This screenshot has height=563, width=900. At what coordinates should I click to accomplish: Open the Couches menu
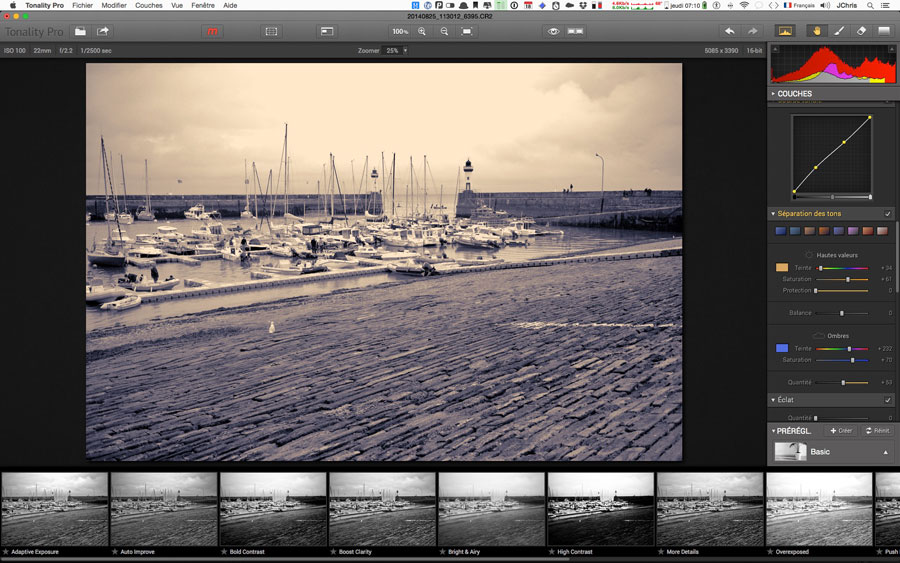coord(149,5)
